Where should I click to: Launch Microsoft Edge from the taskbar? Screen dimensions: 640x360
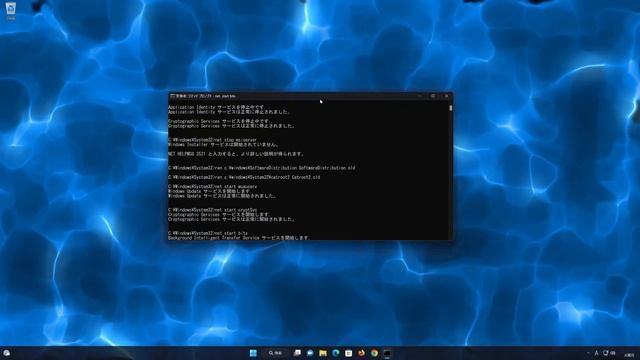[336, 353]
